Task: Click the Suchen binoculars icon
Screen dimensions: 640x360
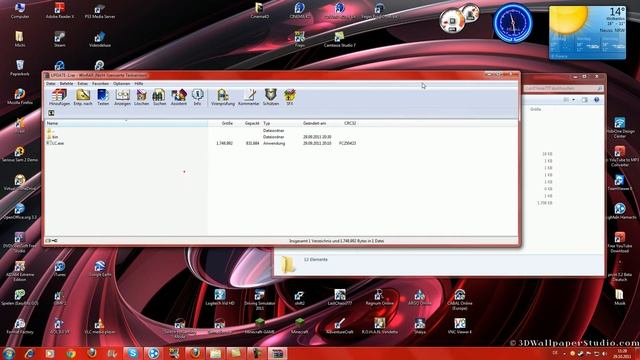Action: pyautogui.click(x=159, y=97)
